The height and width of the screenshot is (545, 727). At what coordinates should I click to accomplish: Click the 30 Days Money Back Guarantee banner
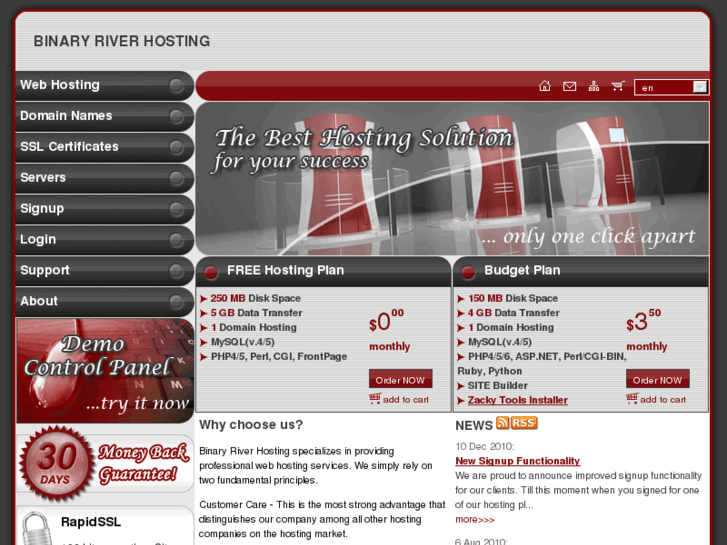coord(105,463)
